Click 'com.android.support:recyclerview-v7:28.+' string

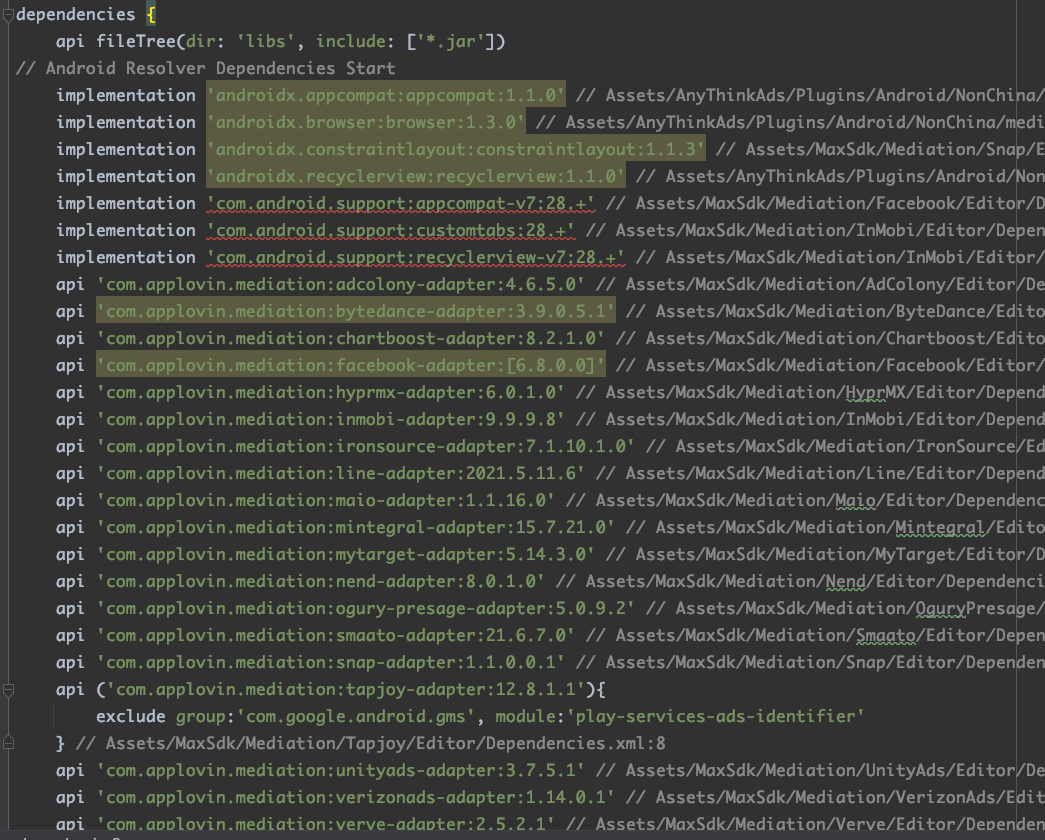pyautogui.click(x=416, y=257)
